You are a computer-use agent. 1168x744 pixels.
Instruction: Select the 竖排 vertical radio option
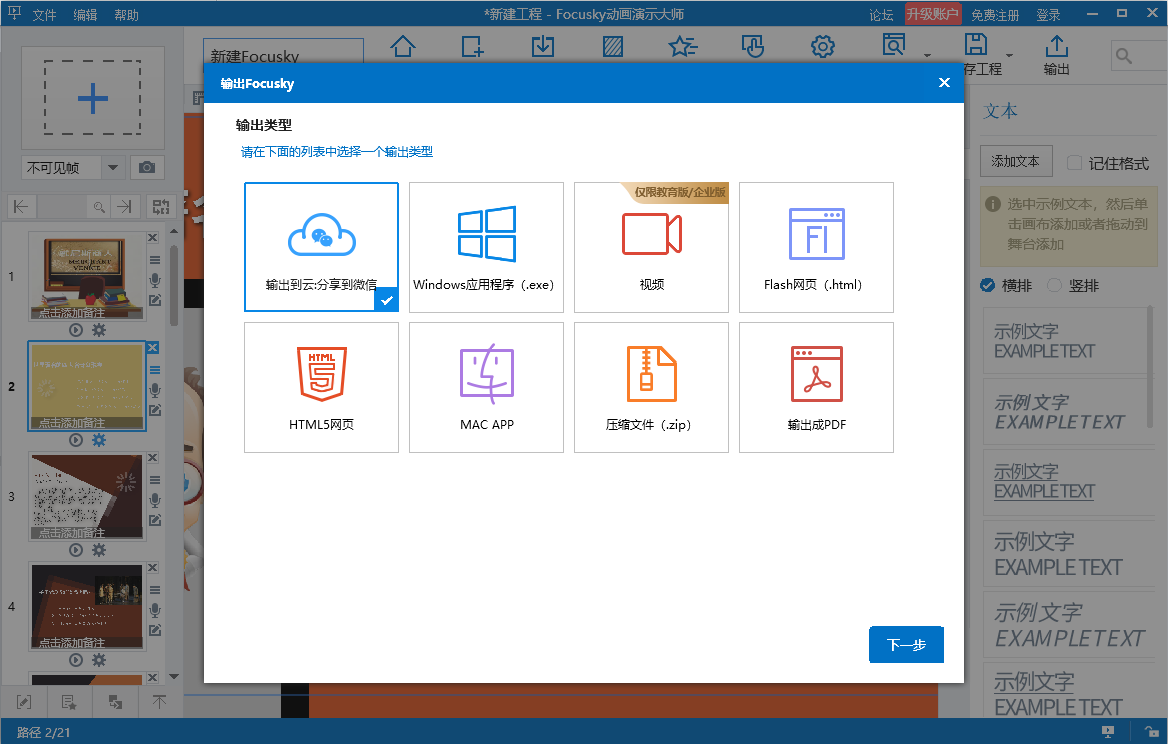[1054, 285]
